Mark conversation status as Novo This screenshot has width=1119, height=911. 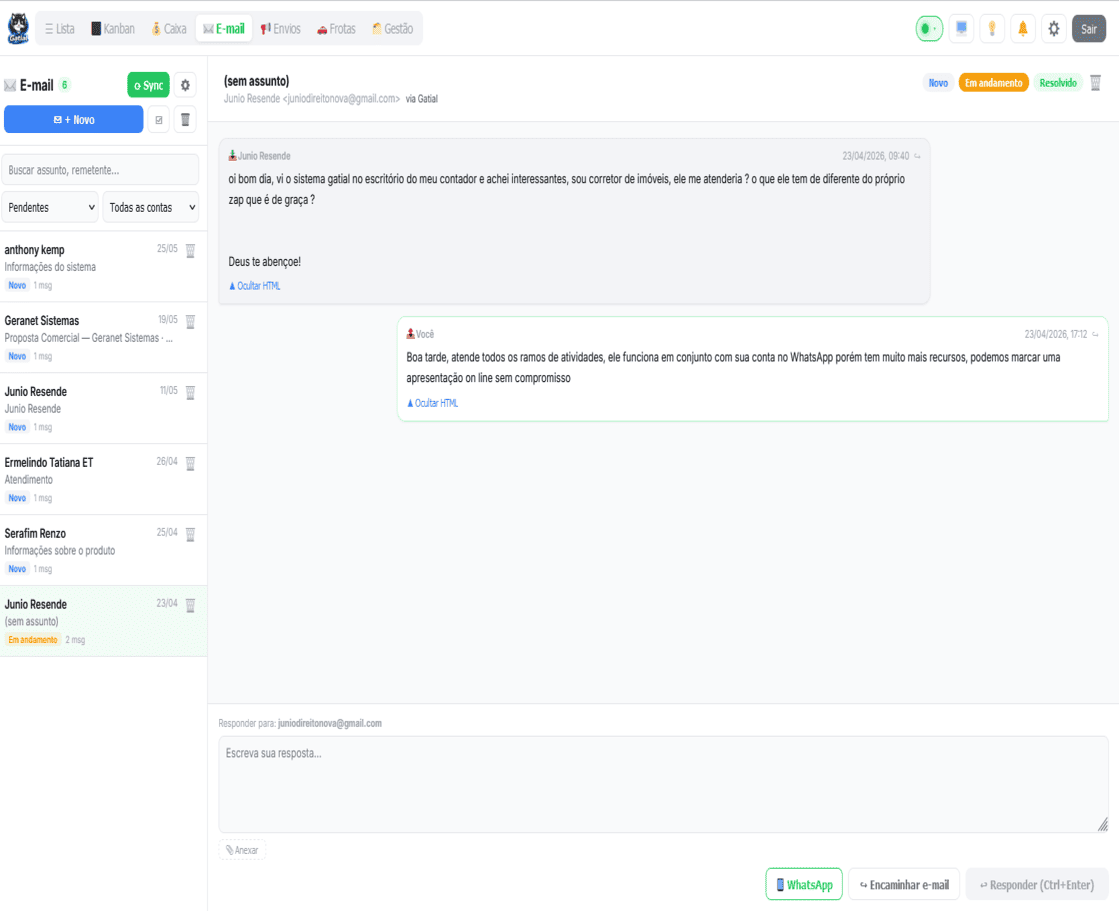938,83
